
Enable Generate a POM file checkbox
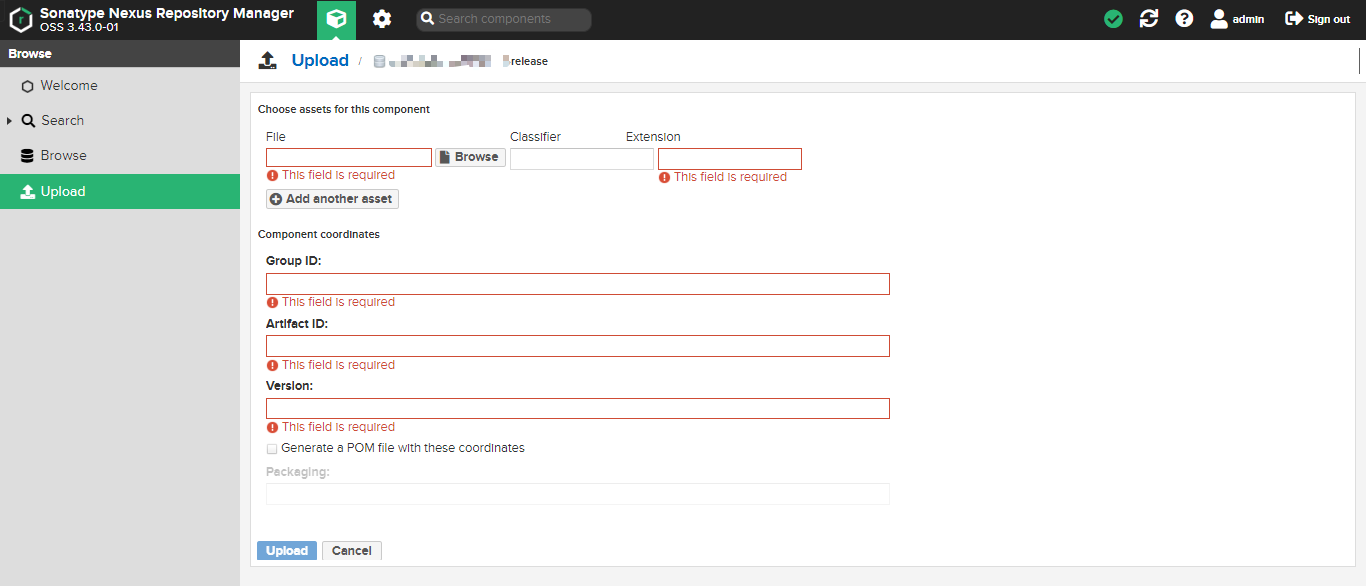pyautogui.click(x=272, y=449)
